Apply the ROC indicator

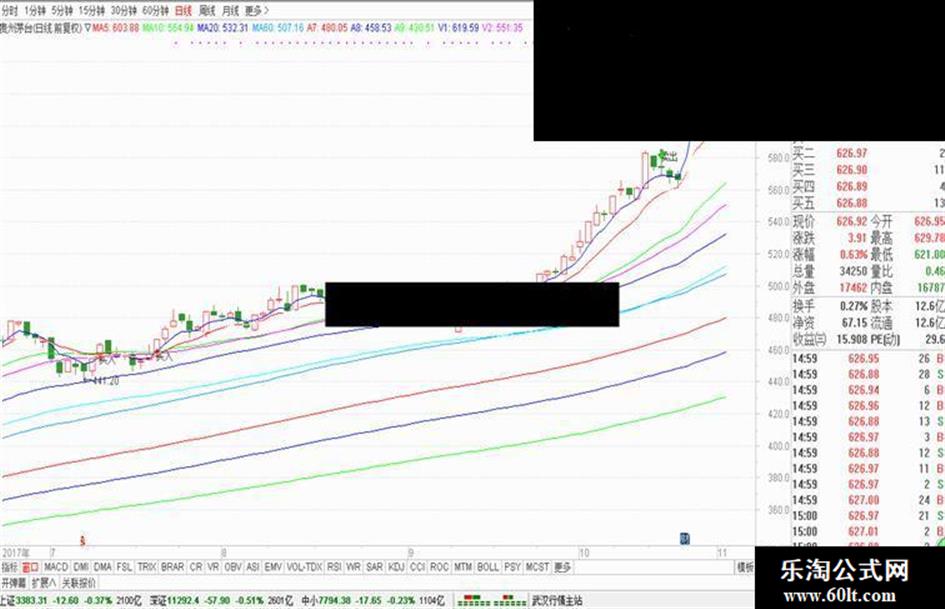[x=439, y=567]
